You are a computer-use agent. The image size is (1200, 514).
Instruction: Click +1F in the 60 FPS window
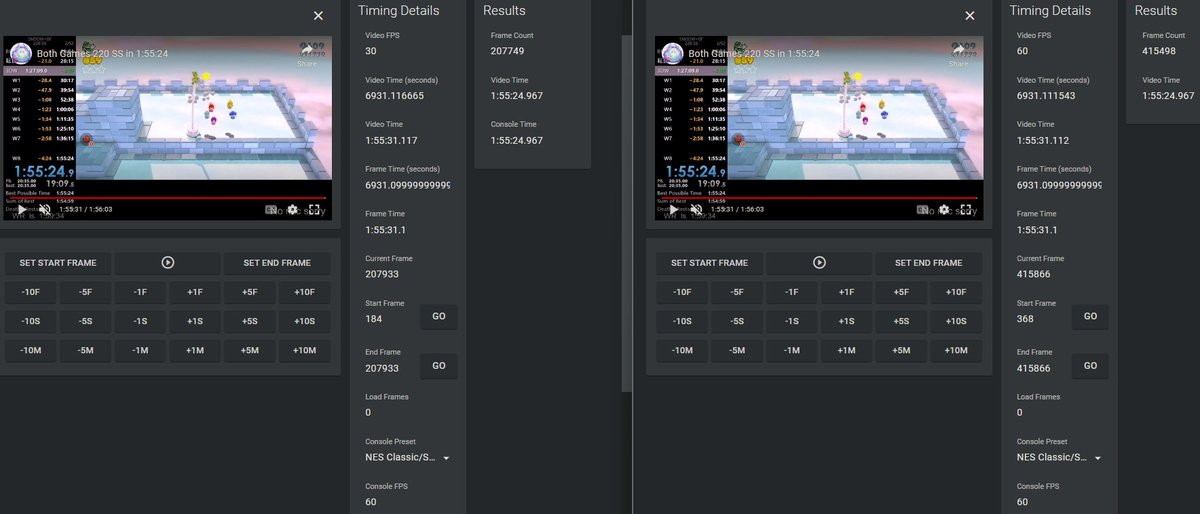click(x=846, y=292)
